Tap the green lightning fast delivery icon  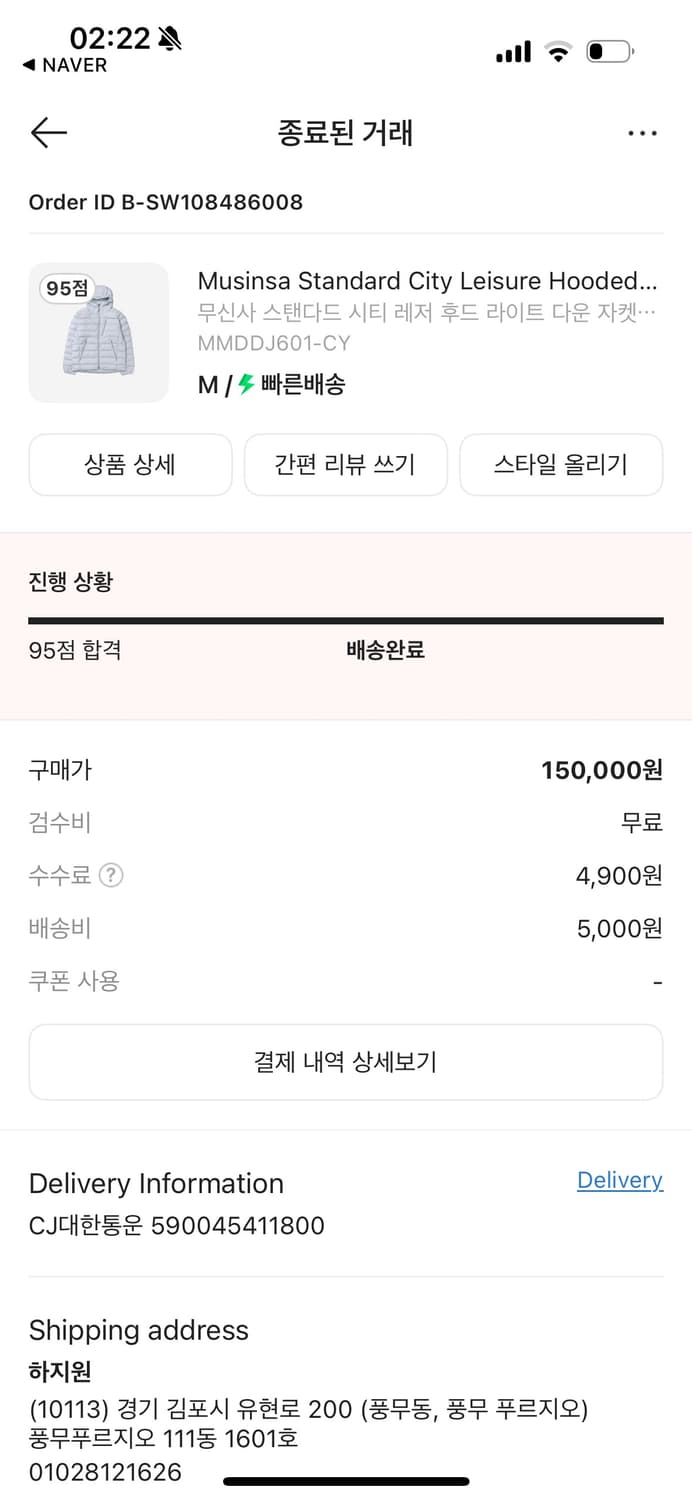tap(246, 384)
